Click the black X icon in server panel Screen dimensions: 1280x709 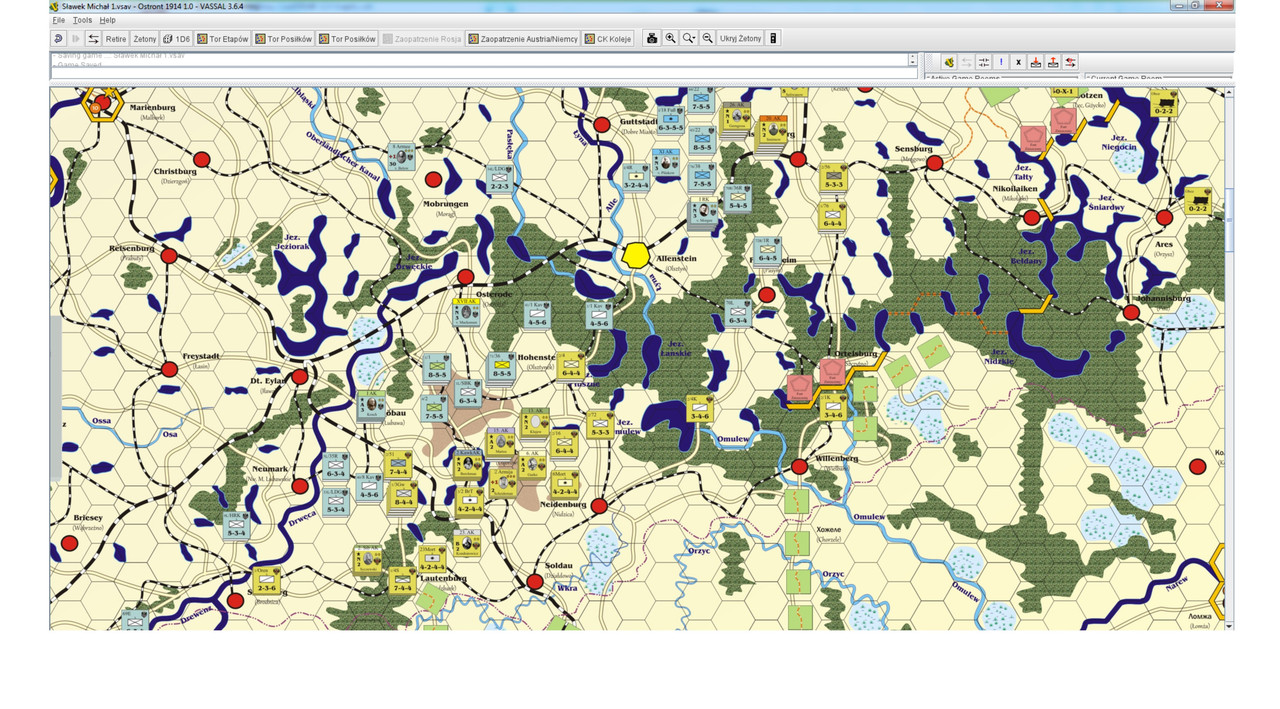pyautogui.click(x=1018, y=62)
